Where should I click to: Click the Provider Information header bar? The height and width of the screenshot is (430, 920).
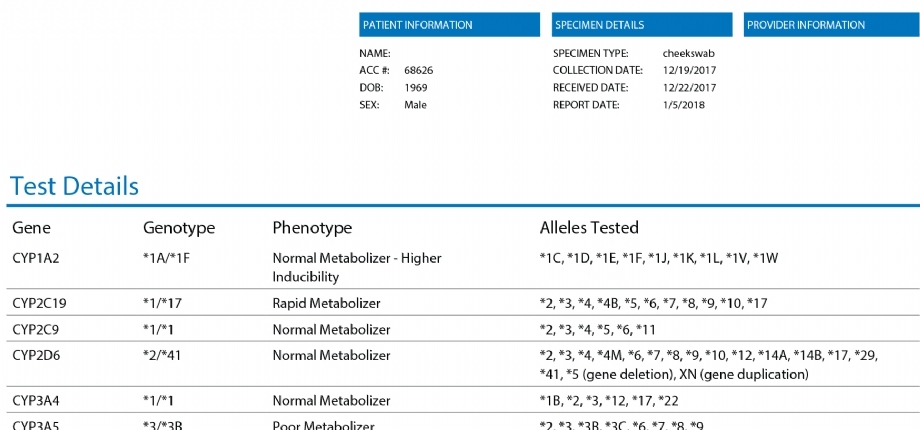coord(832,25)
